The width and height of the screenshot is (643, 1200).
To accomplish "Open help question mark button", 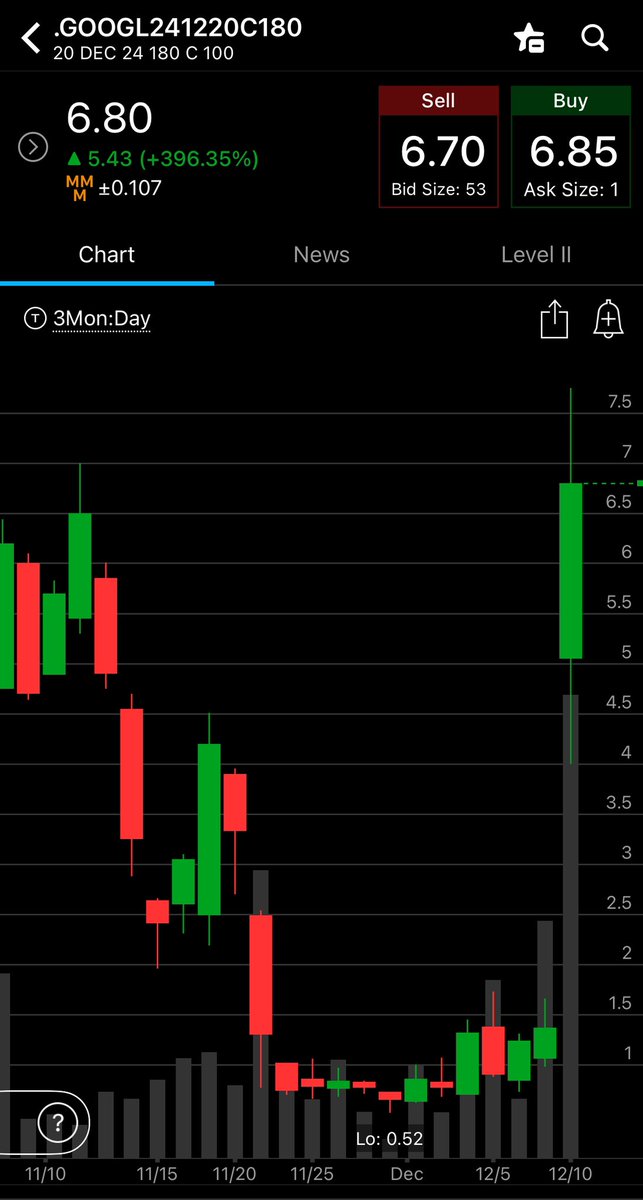I will tap(59, 1122).
